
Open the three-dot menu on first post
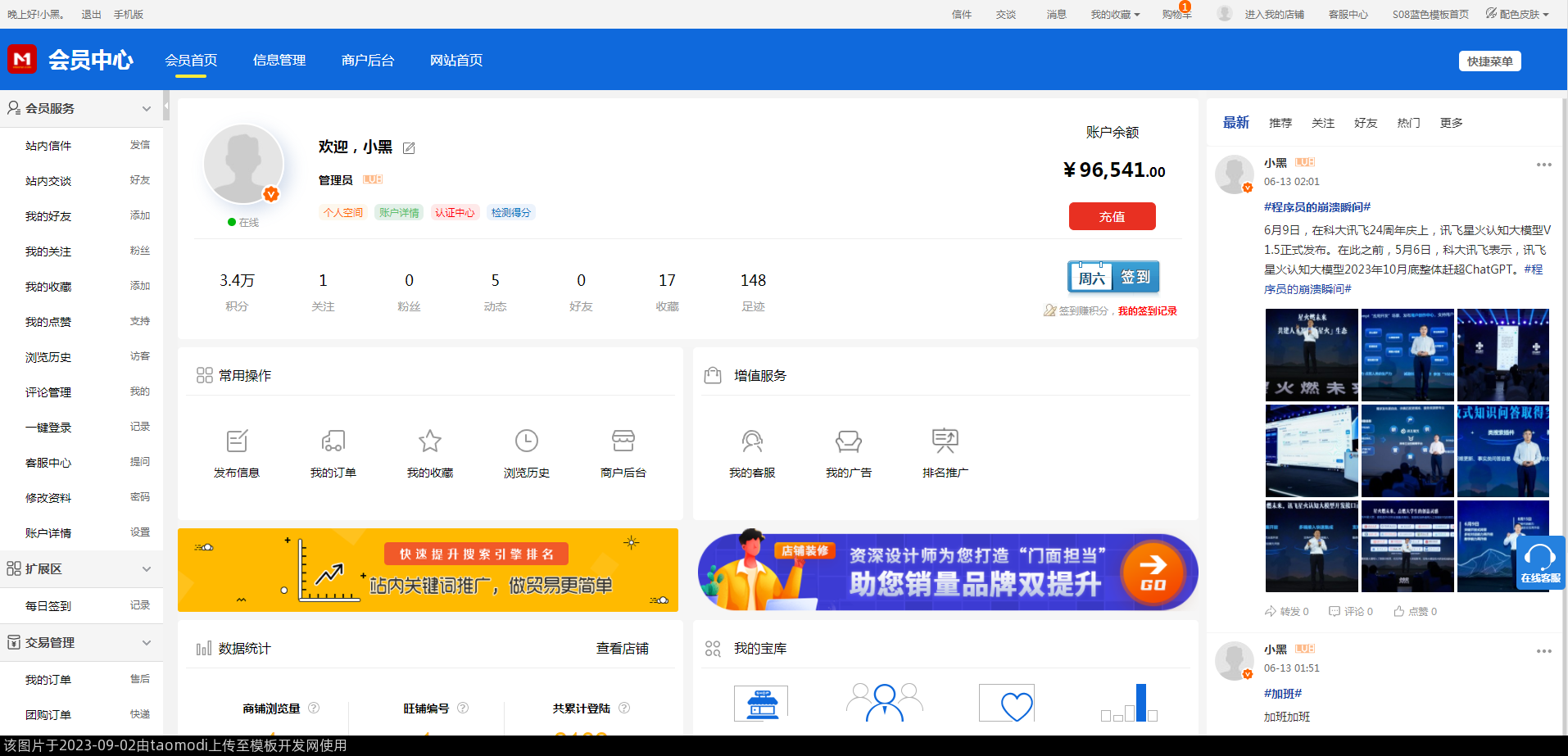(x=1543, y=165)
